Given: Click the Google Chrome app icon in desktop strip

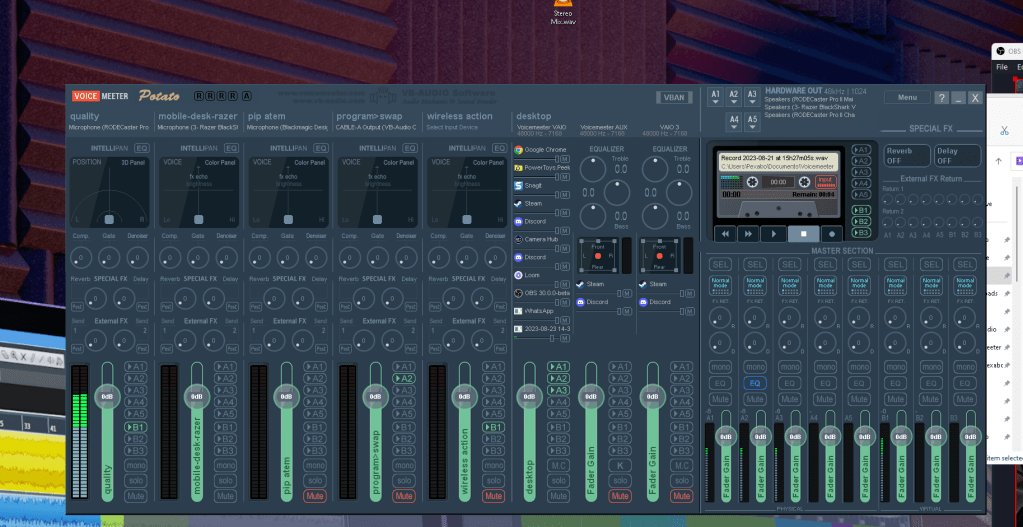Looking at the screenshot, I should coord(518,150).
